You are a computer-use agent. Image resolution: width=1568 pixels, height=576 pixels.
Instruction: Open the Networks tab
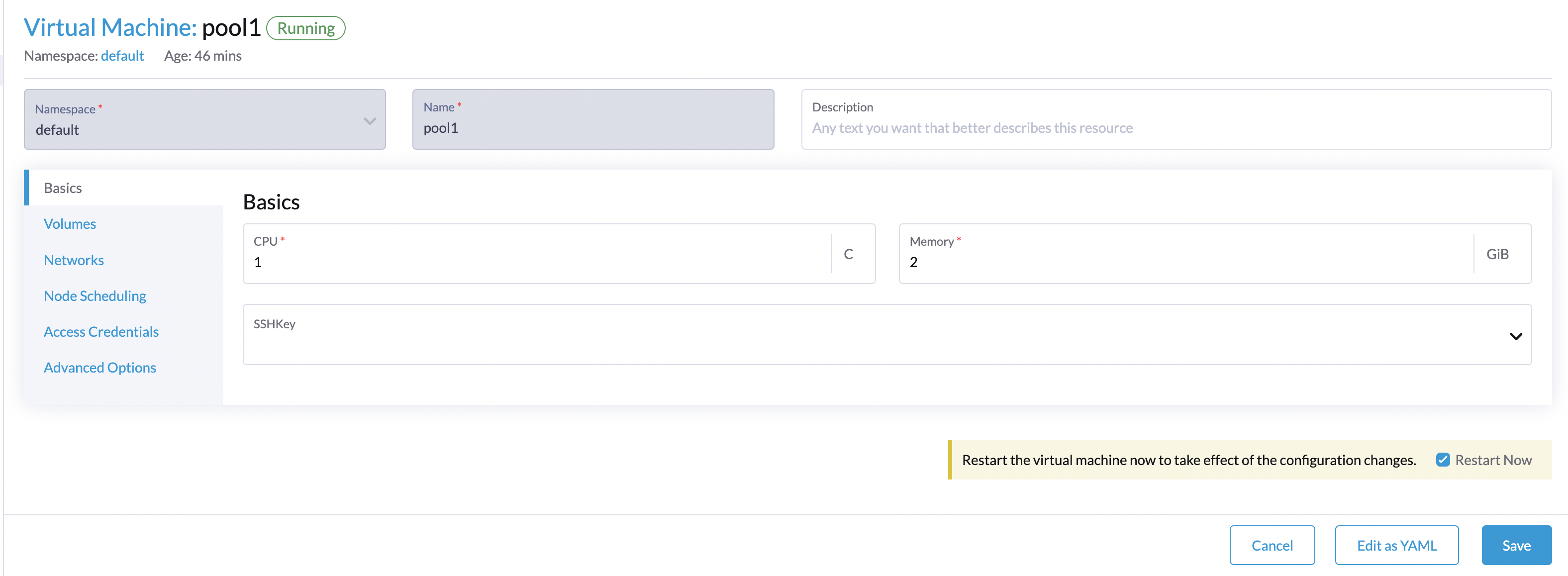(x=74, y=260)
